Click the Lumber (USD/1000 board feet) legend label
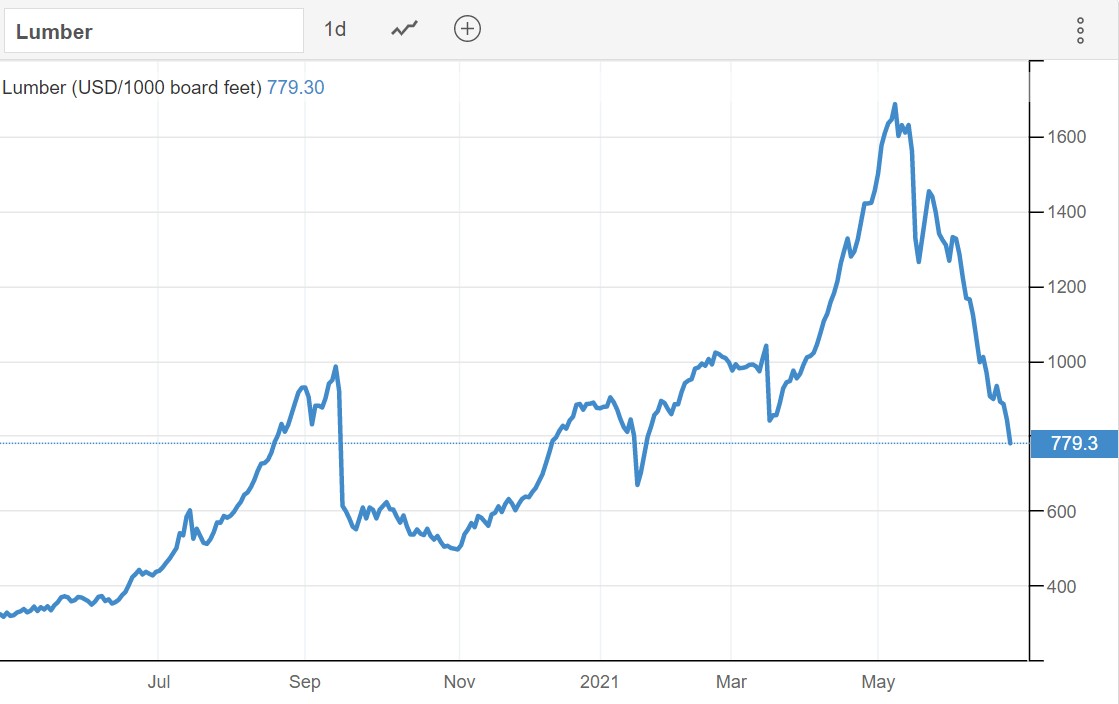This screenshot has height=704, width=1119. pos(132,88)
